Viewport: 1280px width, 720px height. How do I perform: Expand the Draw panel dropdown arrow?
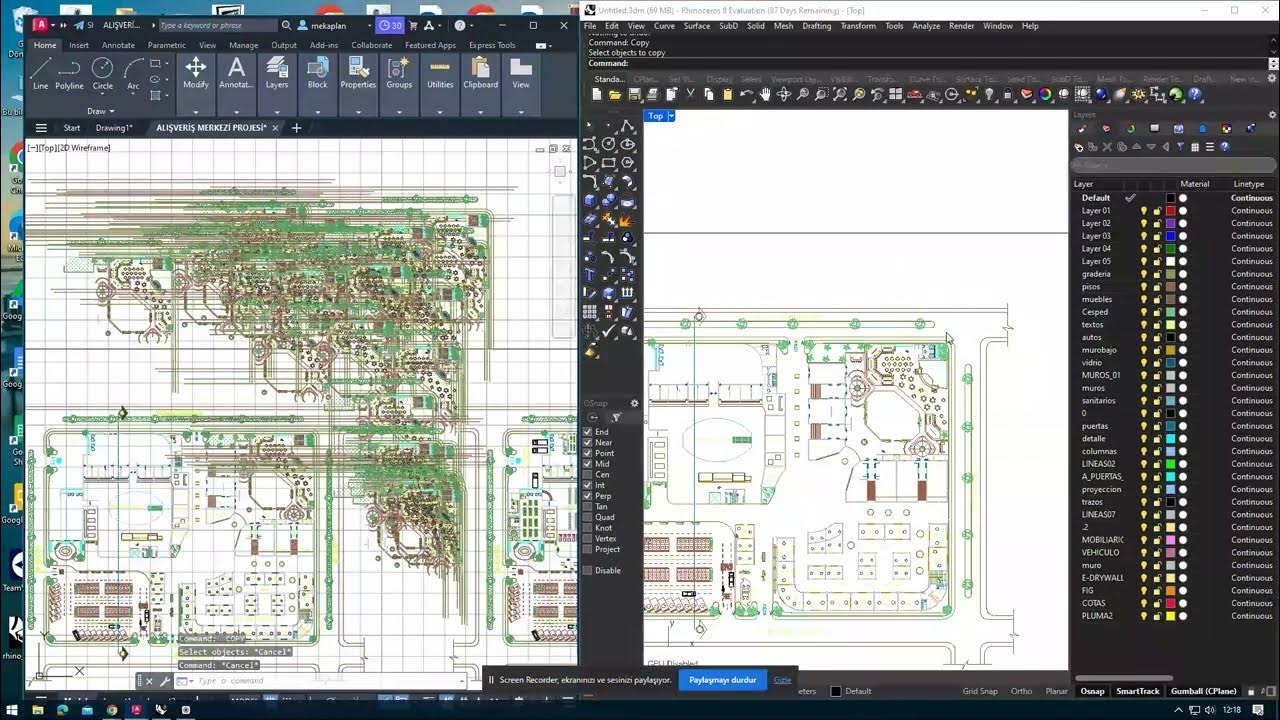(x=111, y=111)
